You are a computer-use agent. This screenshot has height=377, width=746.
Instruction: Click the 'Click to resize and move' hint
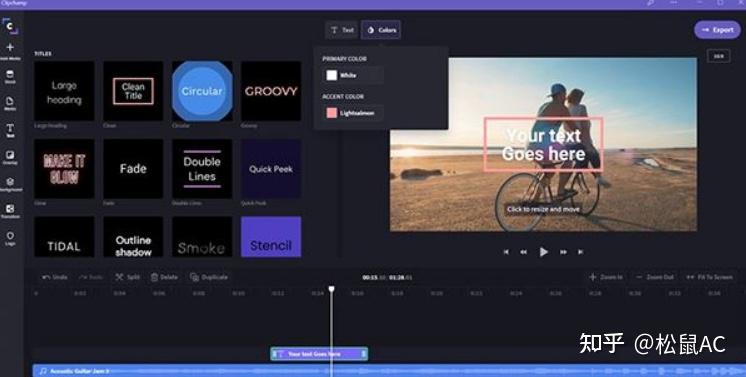click(543, 209)
